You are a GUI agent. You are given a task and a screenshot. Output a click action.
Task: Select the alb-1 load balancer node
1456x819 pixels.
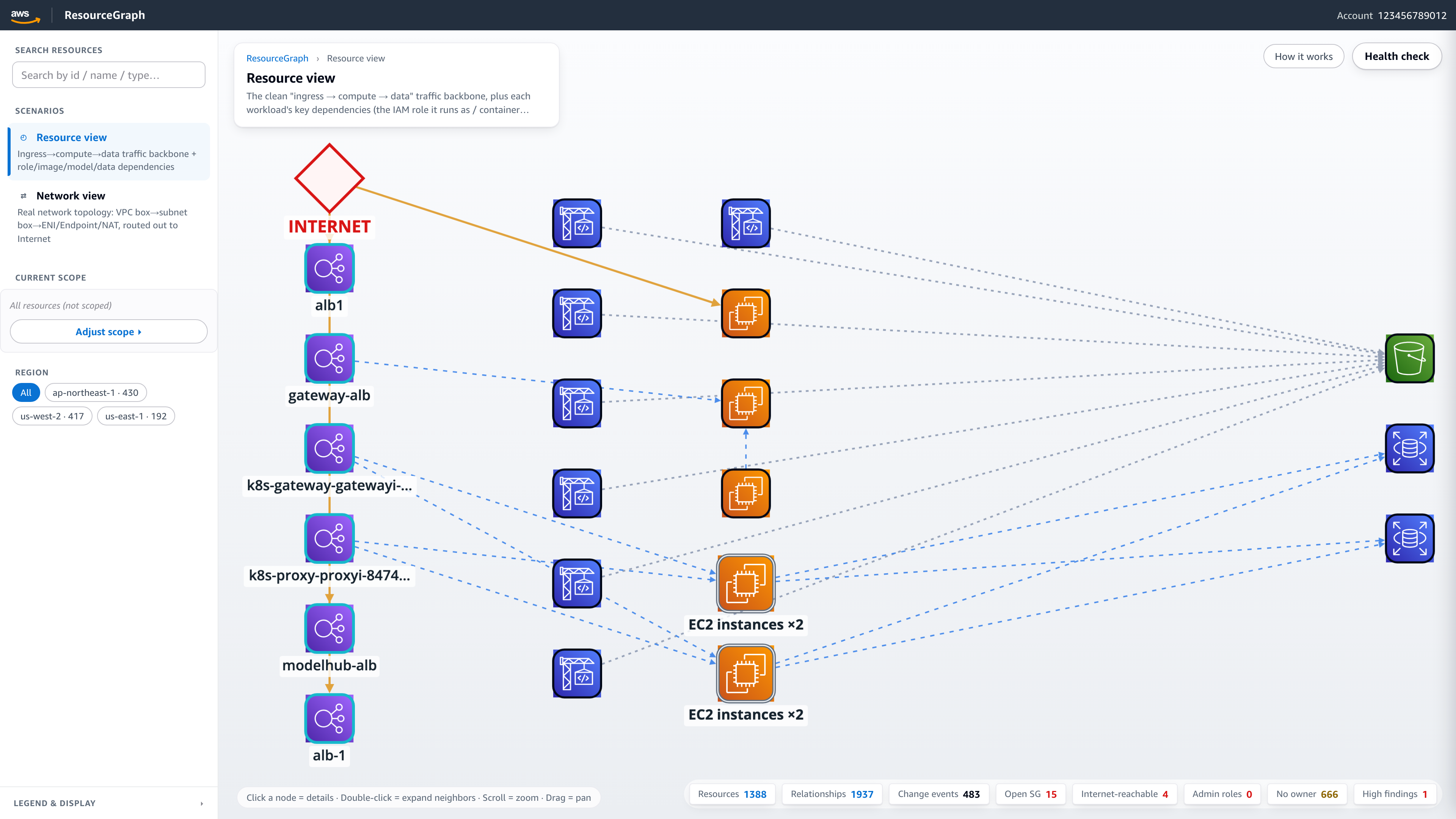pyautogui.click(x=329, y=719)
